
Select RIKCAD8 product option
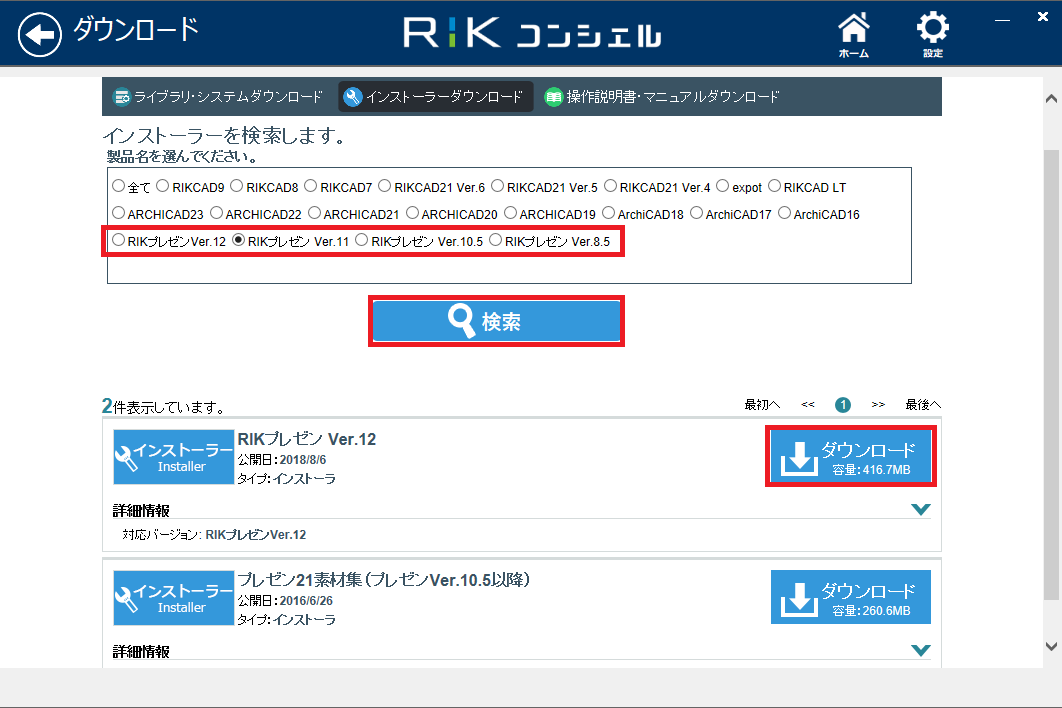pyautogui.click(x=236, y=186)
